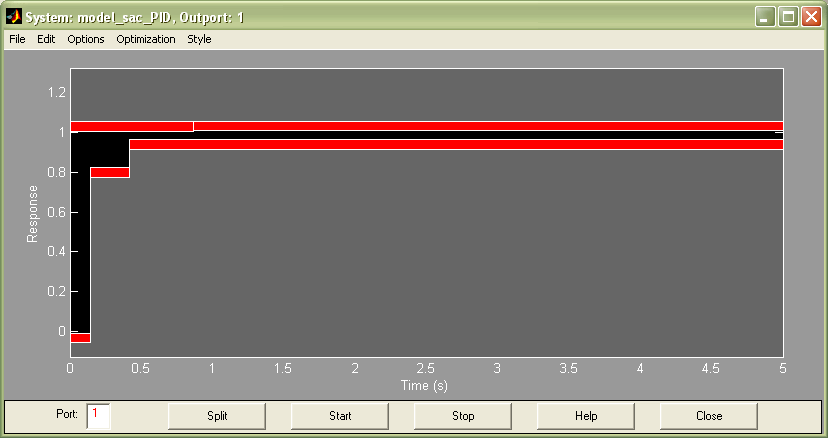The image size is (828, 438).
Task: Click the 'Port:' label
Action: (x=67, y=414)
